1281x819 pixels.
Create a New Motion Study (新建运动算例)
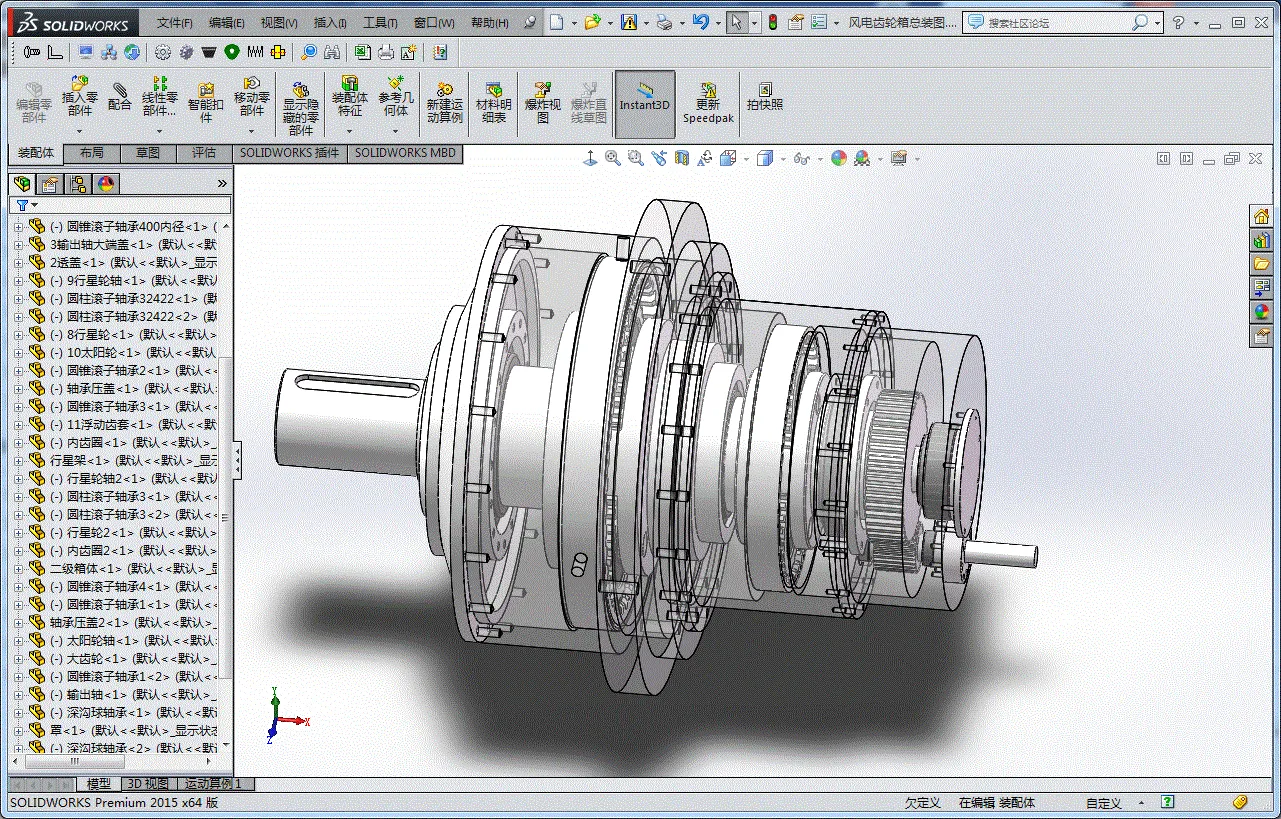point(445,102)
